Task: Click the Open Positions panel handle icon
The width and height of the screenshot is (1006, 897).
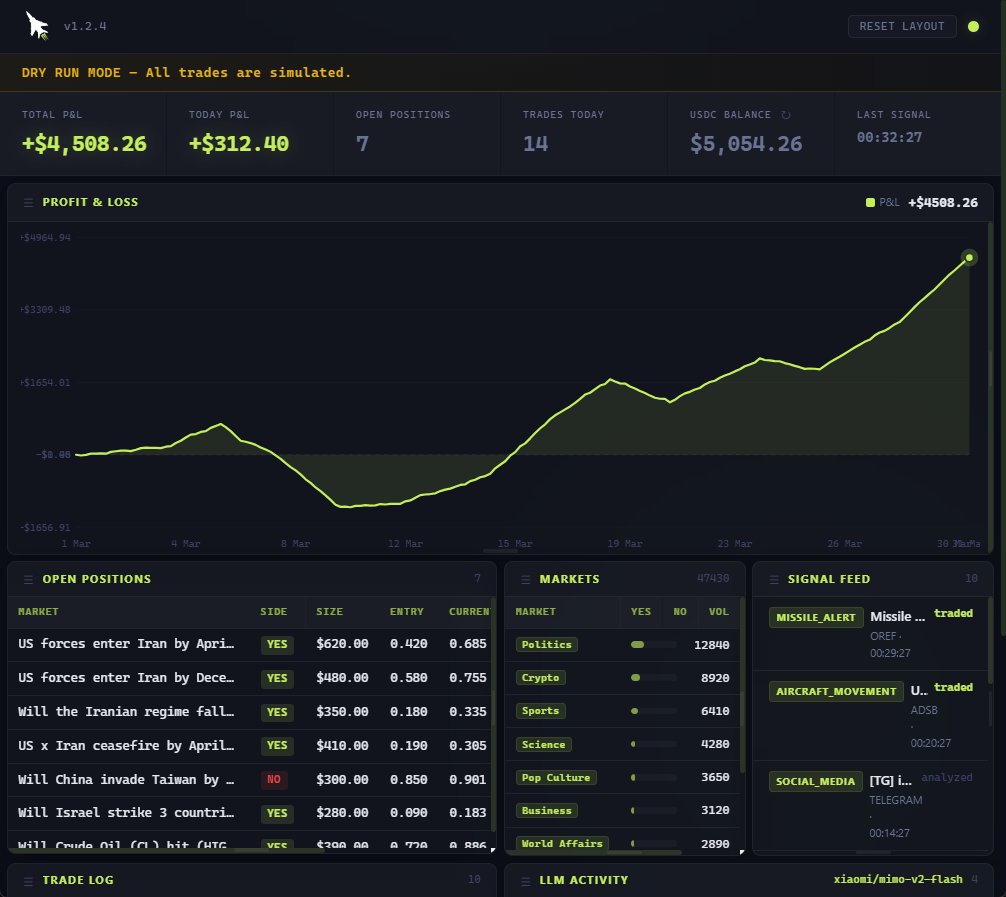Action: (28, 580)
